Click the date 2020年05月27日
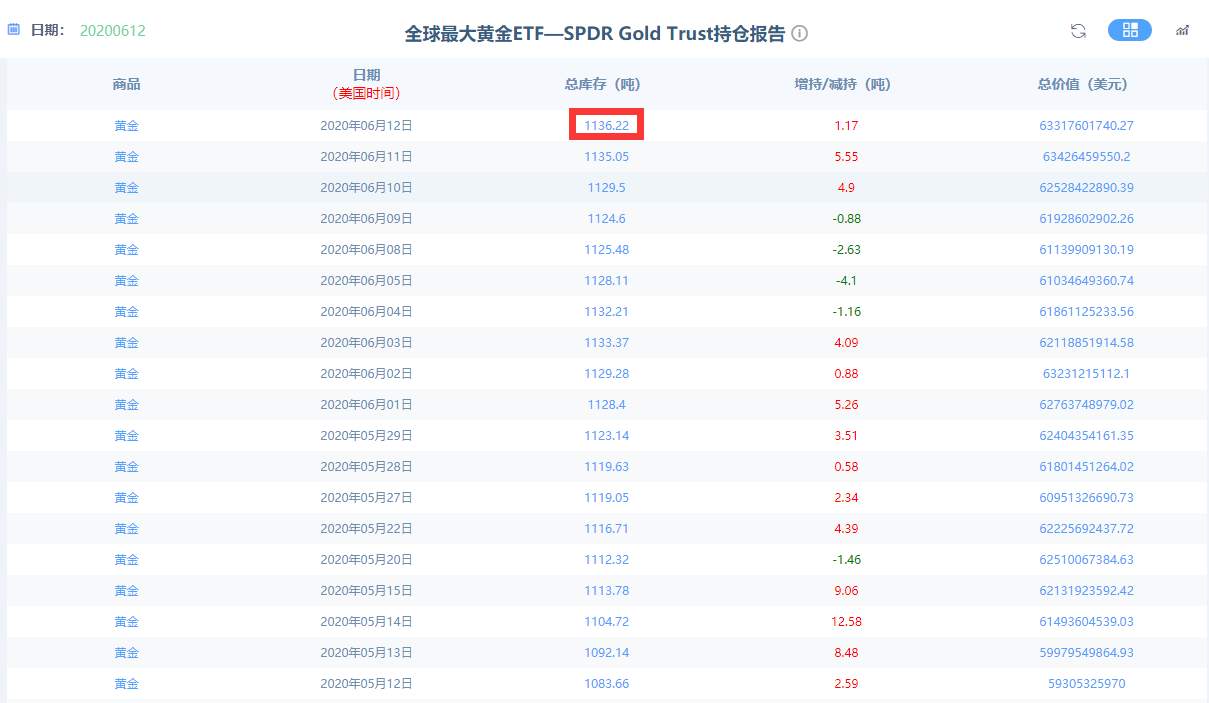Viewport: 1209px width, 703px height. tap(367, 498)
